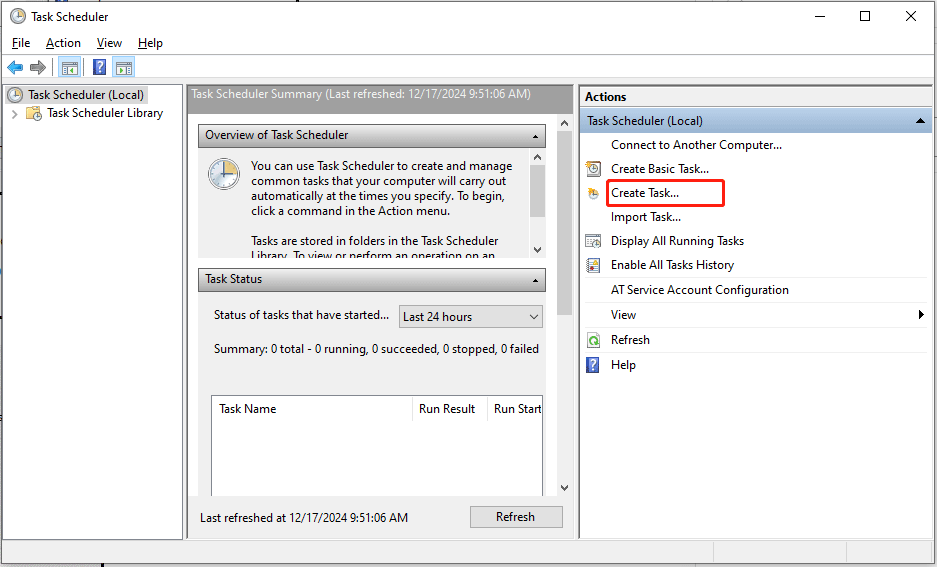Click the Back arrow toolbar icon
The width and height of the screenshot is (937, 567).
click(x=15, y=68)
